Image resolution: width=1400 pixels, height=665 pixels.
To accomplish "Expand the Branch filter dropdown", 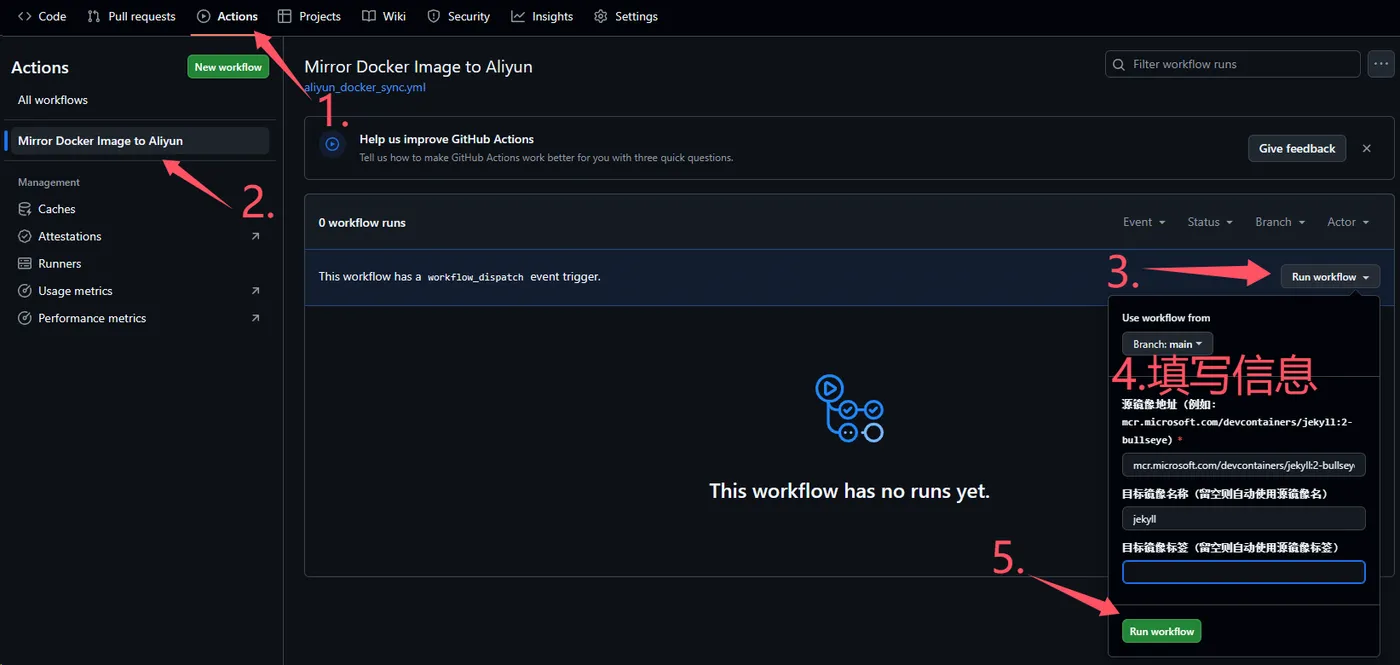I will pyautogui.click(x=1280, y=222).
